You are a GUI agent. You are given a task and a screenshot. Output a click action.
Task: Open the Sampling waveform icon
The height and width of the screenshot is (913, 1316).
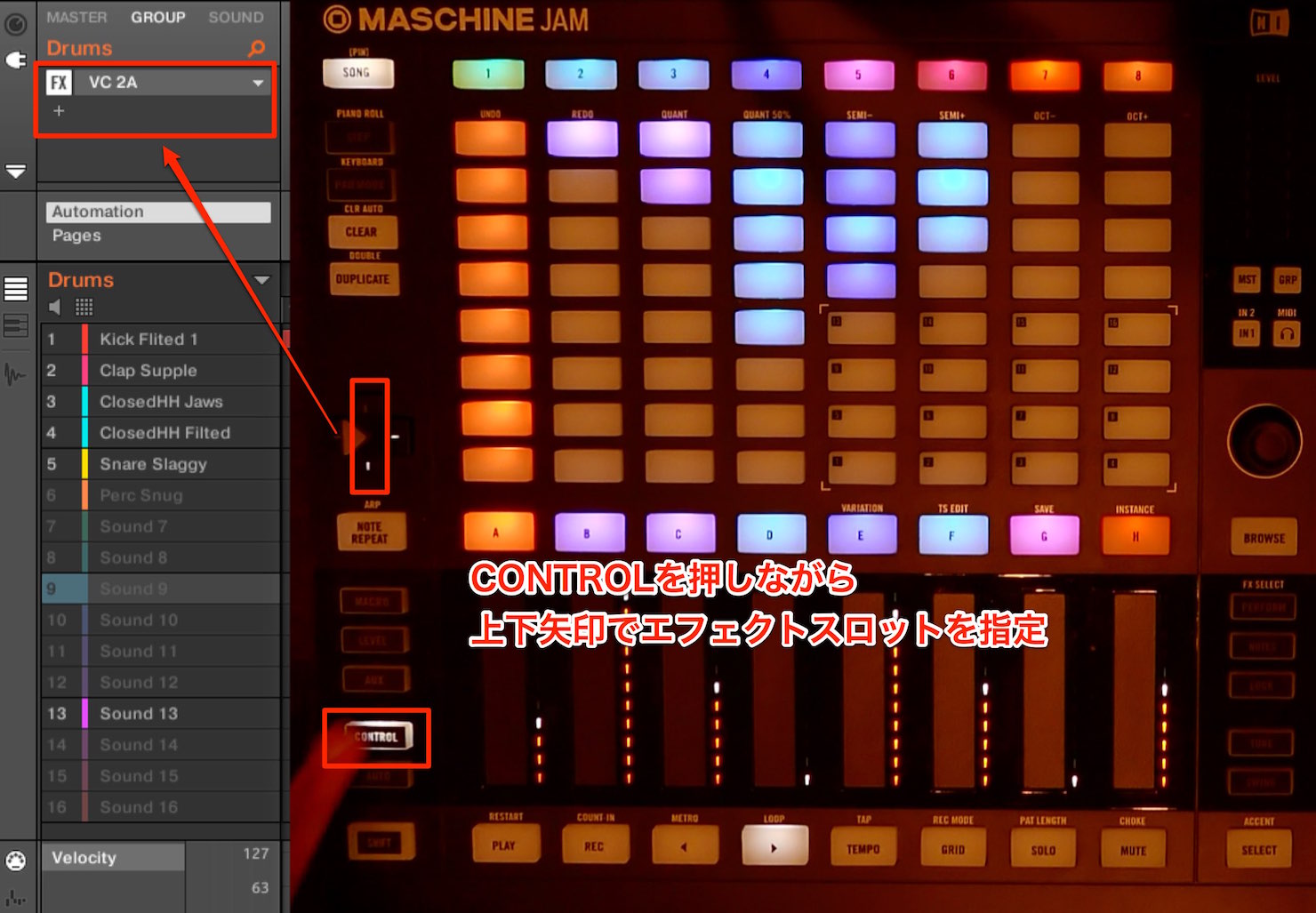click(15, 374)
